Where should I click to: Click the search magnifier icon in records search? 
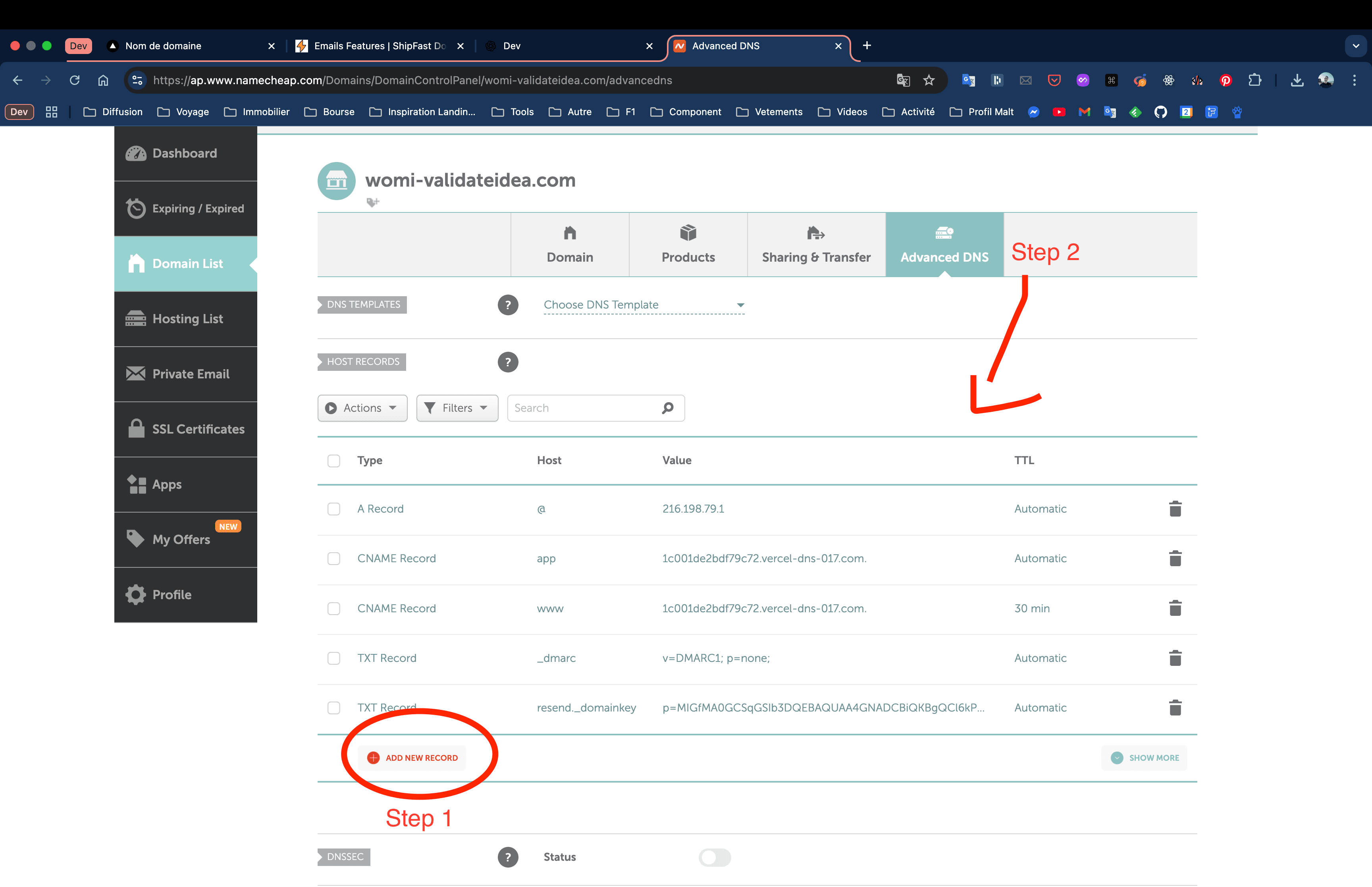tap(667, 408)
